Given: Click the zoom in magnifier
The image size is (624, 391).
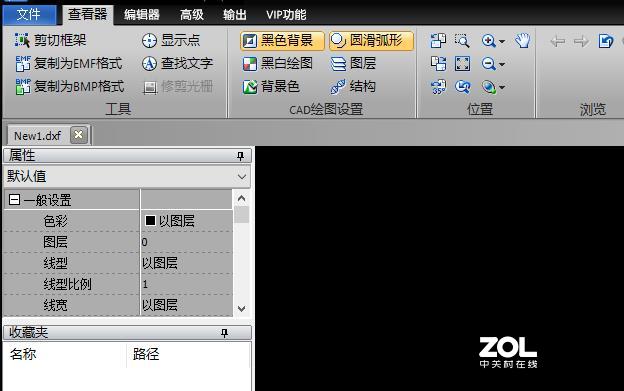Looking at the screenshot, I should click(488, 41).
